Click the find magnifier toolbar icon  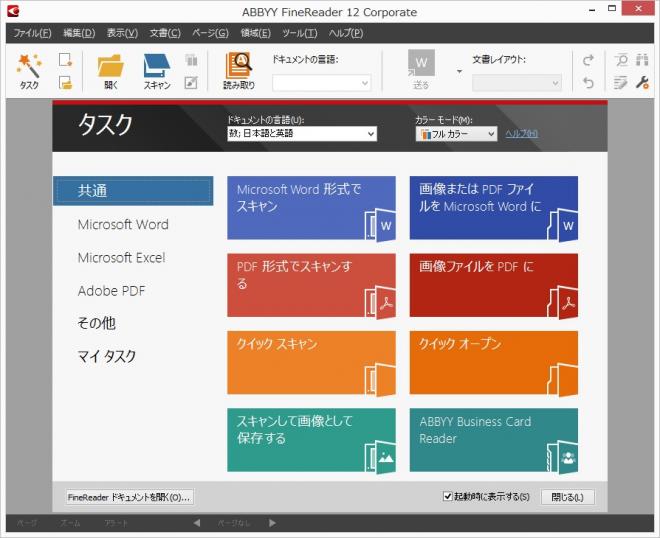621,60
